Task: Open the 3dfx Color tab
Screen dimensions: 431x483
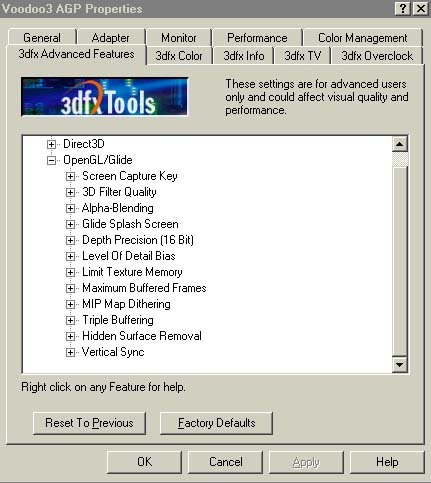Action: coord(179,56)
